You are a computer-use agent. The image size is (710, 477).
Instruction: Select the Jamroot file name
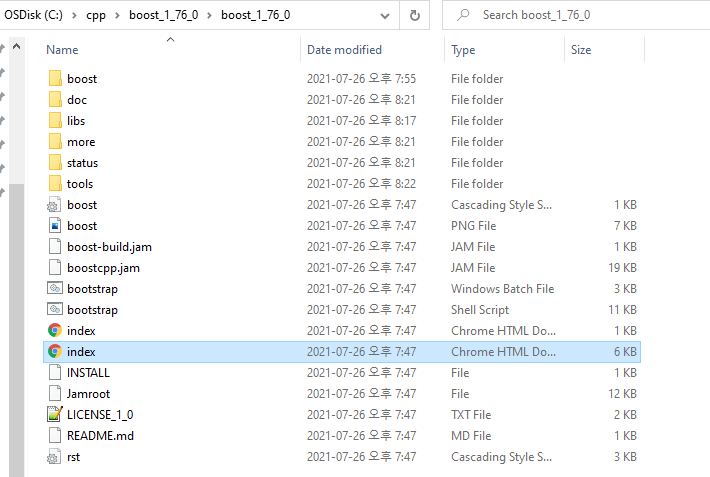coord(88,394)
